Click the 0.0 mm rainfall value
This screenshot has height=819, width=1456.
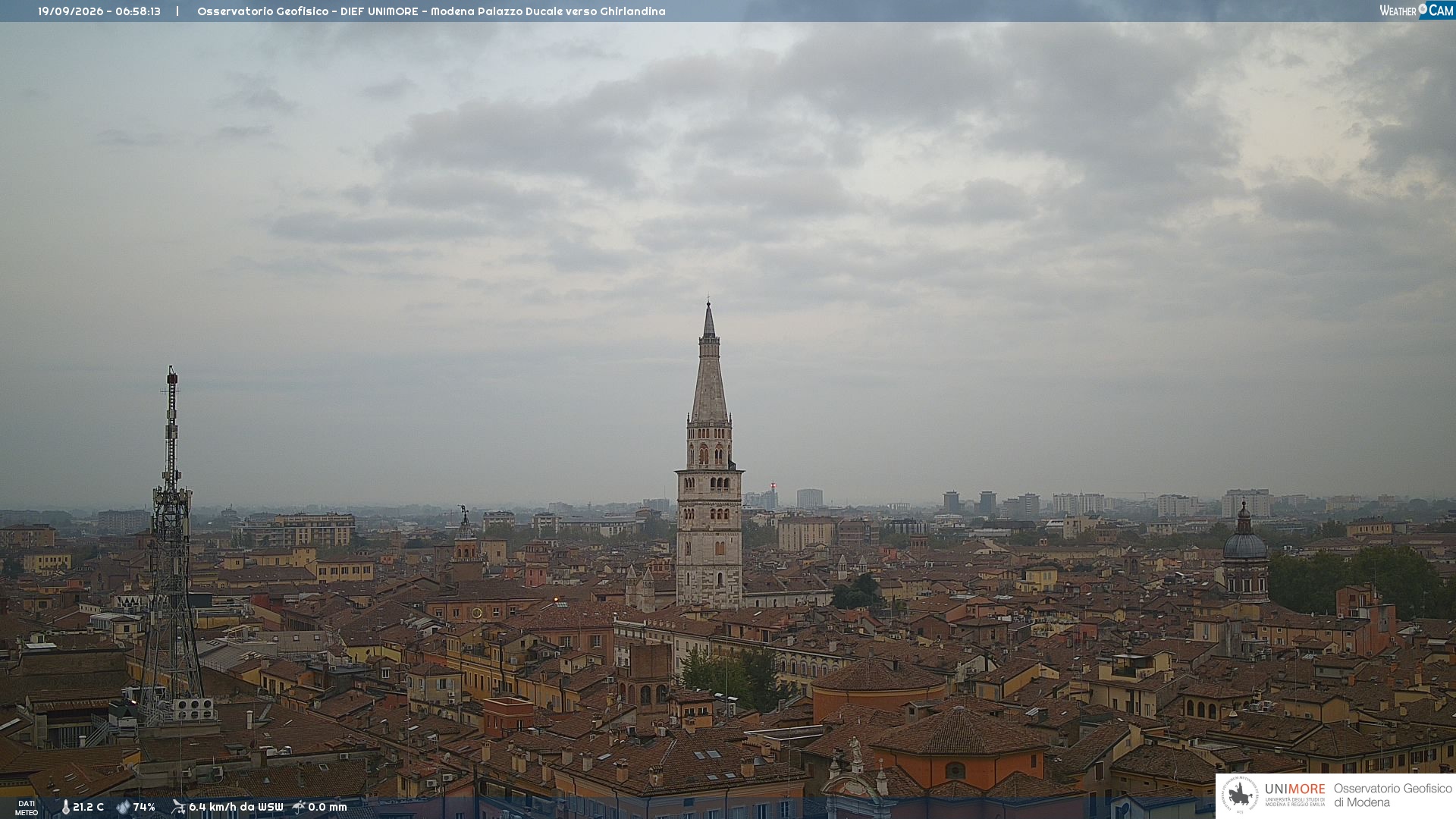coord(328,807)
